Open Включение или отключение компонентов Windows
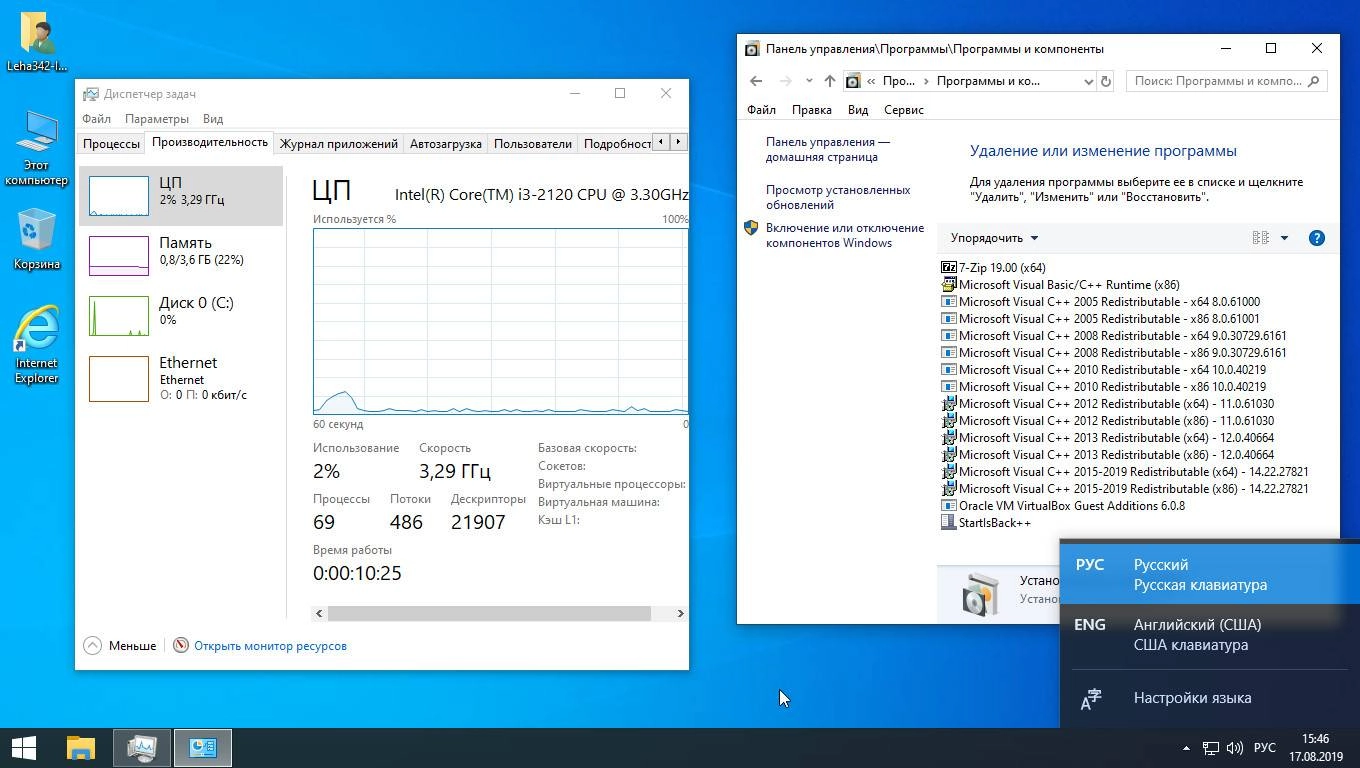 click(845, 235)
